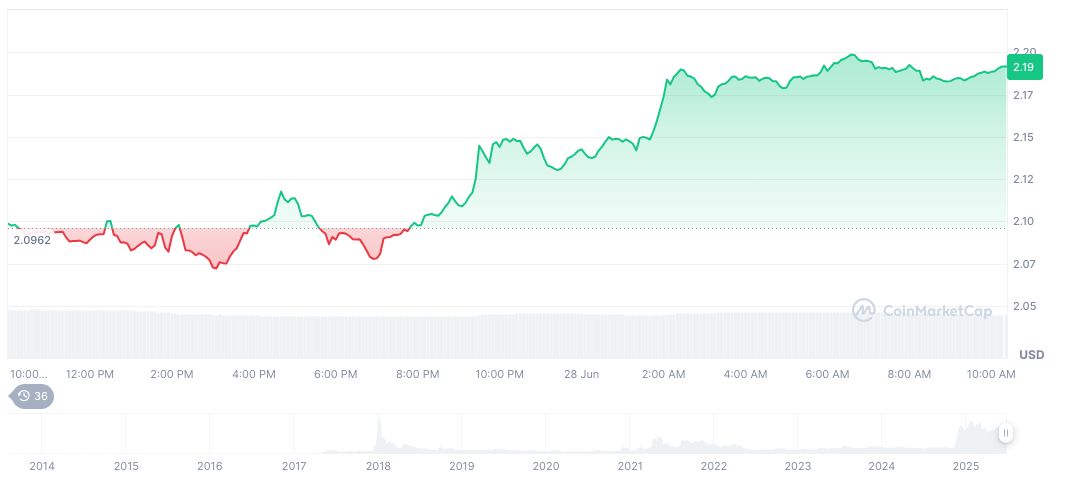Image resolution: width=1072 pixels, height=477 pixels.
Task: Click the 28 Jun date label
Action: pyautogui.click(x=582, y=374)
